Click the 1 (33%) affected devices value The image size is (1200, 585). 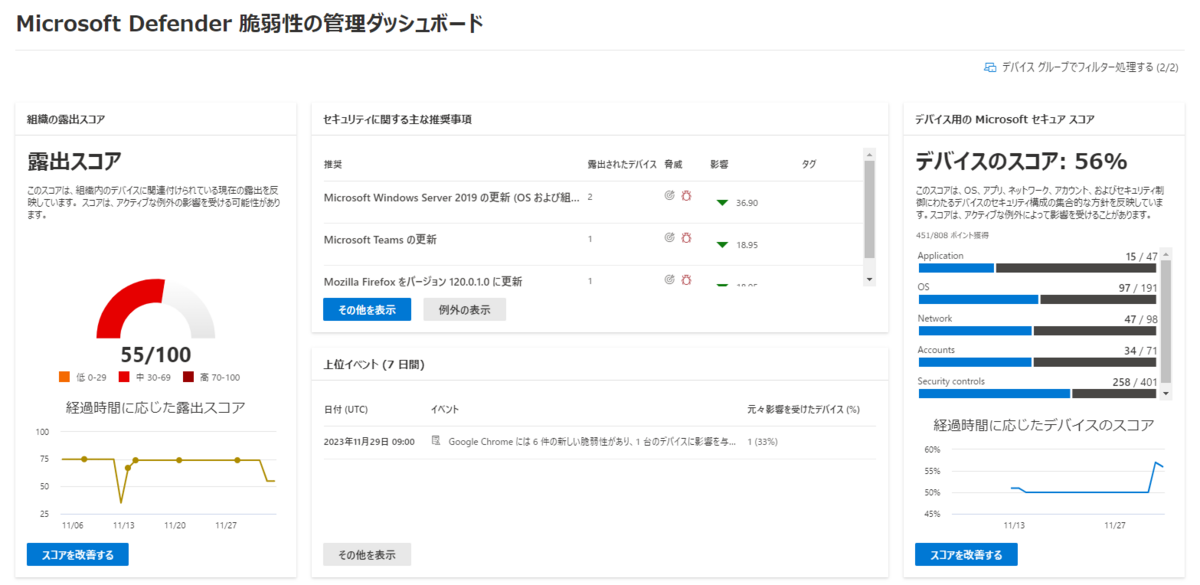[x=763, y=441]
